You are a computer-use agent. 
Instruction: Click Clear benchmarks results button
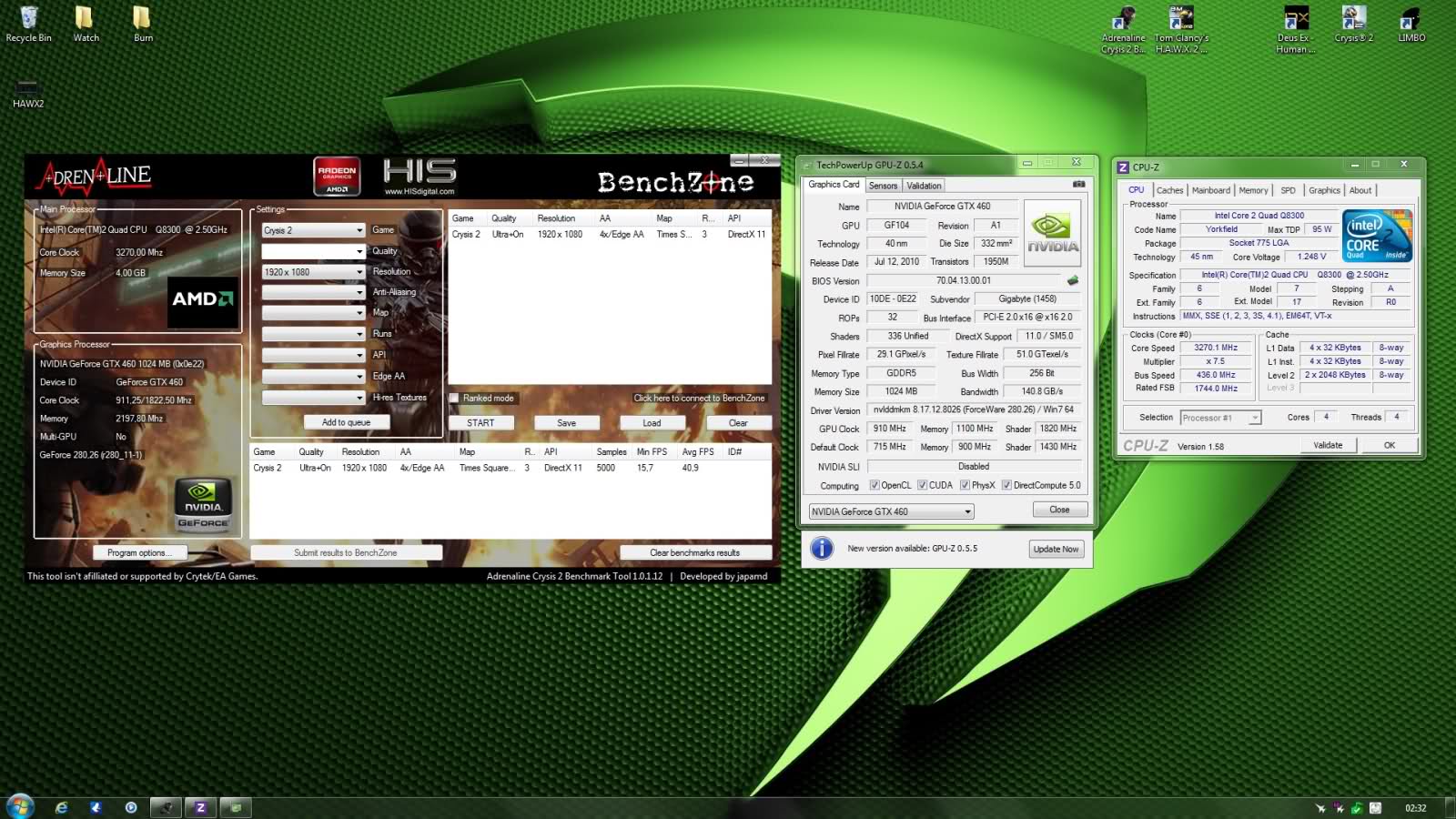pos(695,552)
